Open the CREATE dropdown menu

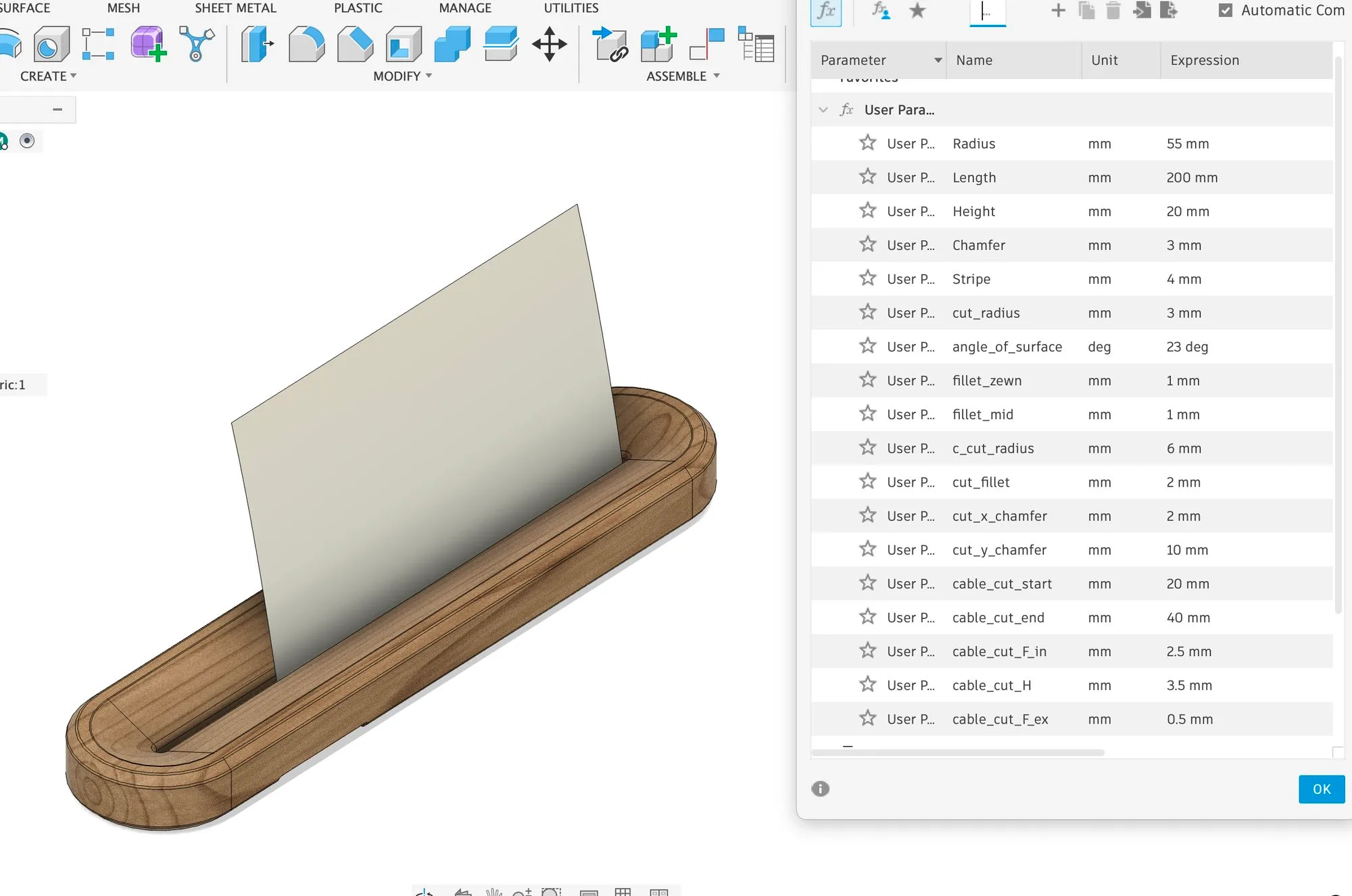(48, 76)
